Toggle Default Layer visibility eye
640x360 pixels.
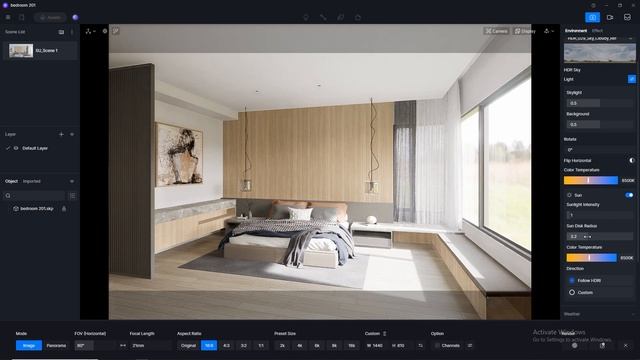click(16, 148)
